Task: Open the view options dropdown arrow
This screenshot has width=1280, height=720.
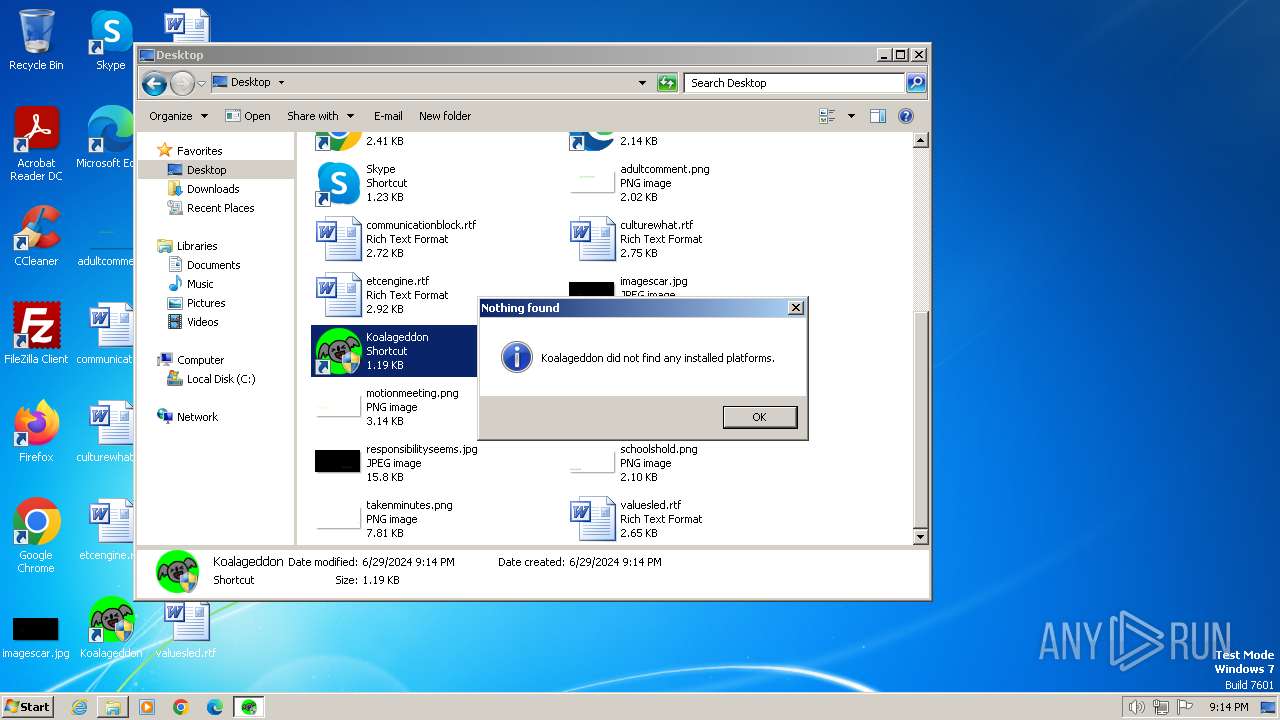Action: (x=851, y=116)
